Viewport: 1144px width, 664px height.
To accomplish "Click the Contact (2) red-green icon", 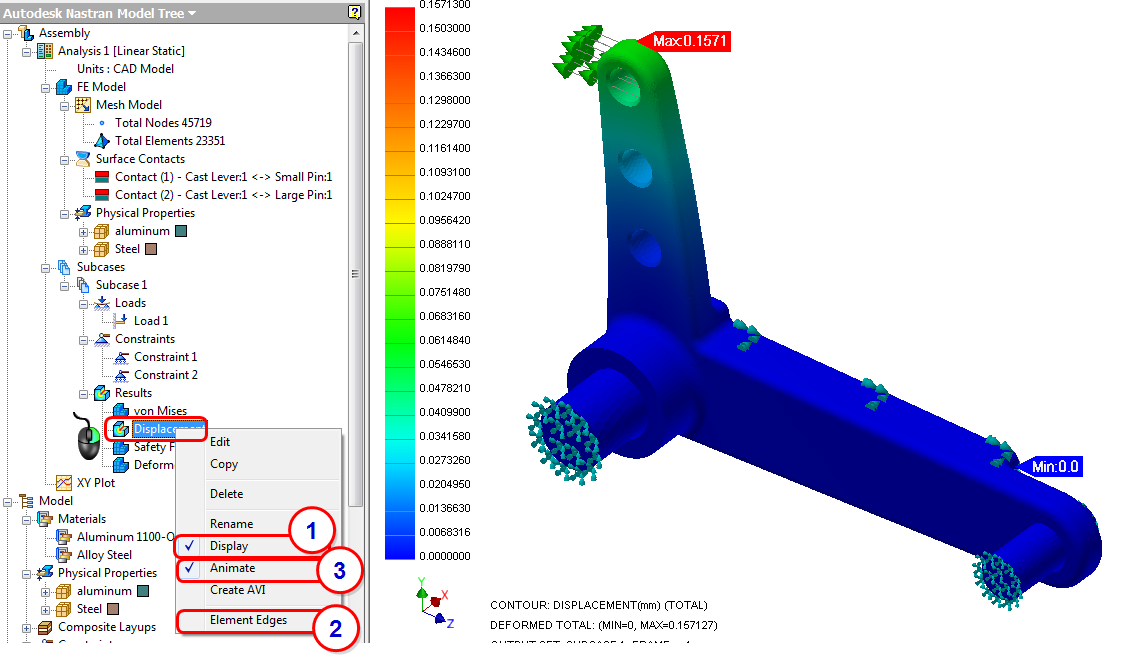I will (x=102, y=195).
